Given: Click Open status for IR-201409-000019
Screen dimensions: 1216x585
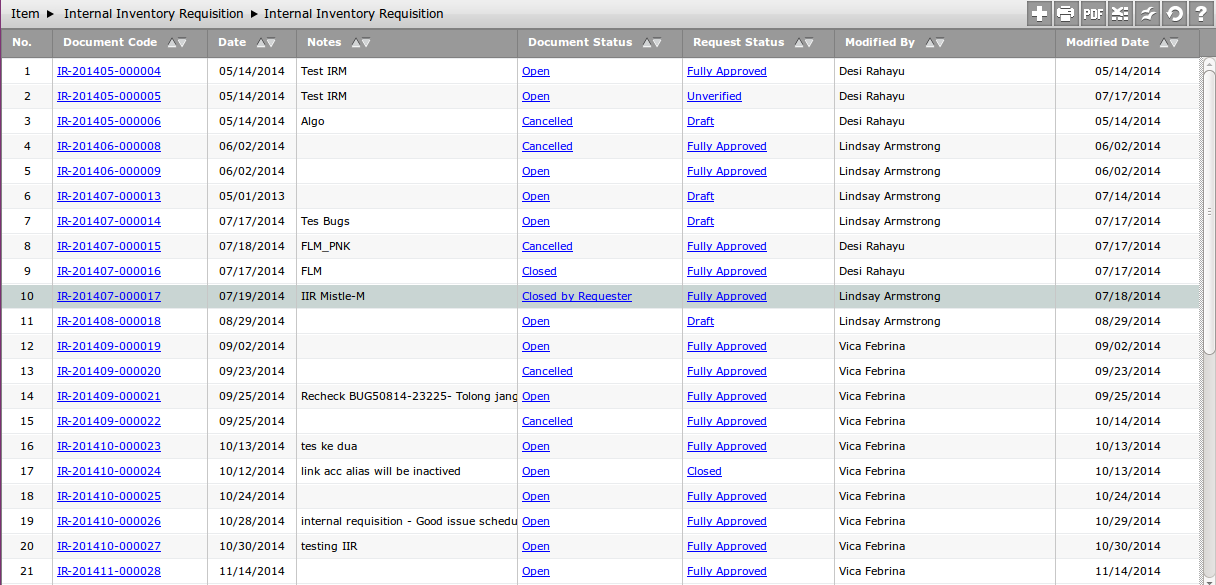Looking at the screenshot, I should [536, 346].
